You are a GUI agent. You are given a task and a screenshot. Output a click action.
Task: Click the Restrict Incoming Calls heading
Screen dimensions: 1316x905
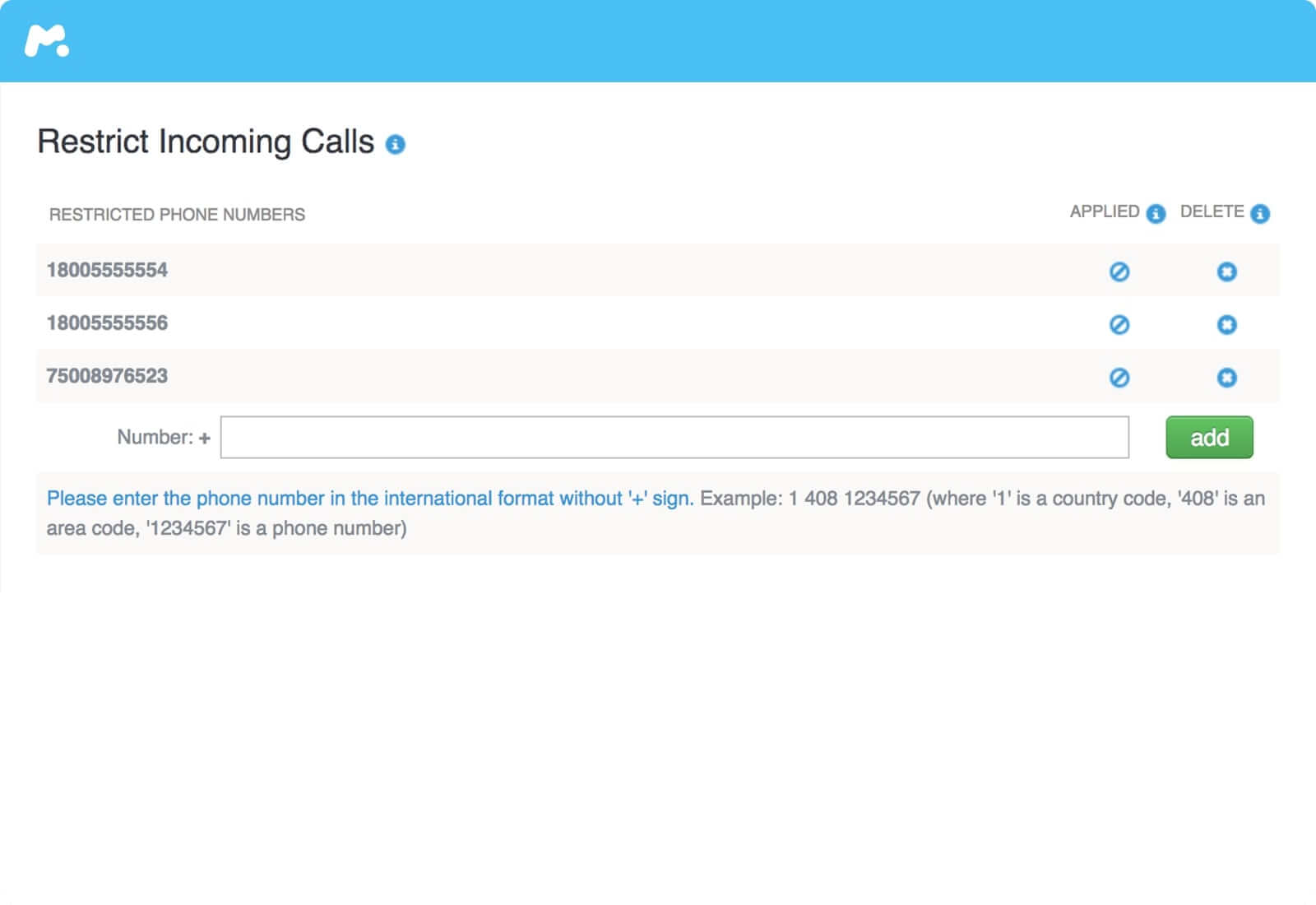pyautogui.click(x=206, y=142)
